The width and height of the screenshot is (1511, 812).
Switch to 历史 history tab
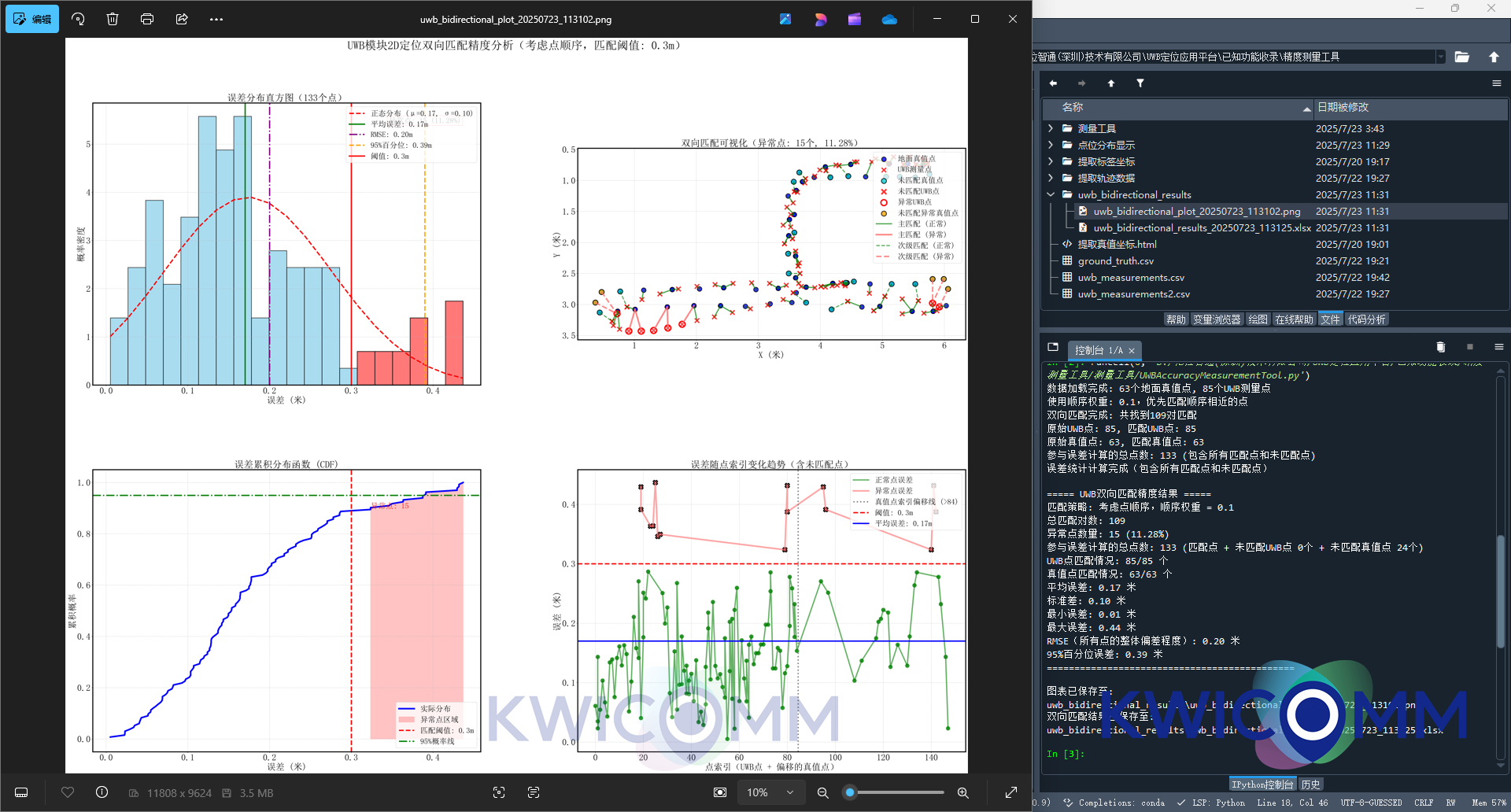point(1310,784)
